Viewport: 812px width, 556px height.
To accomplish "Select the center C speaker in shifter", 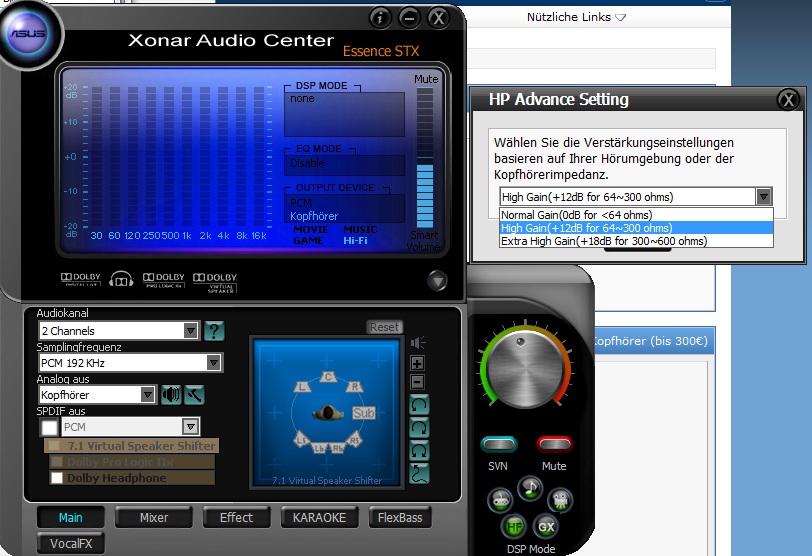I will click(328, 377).
